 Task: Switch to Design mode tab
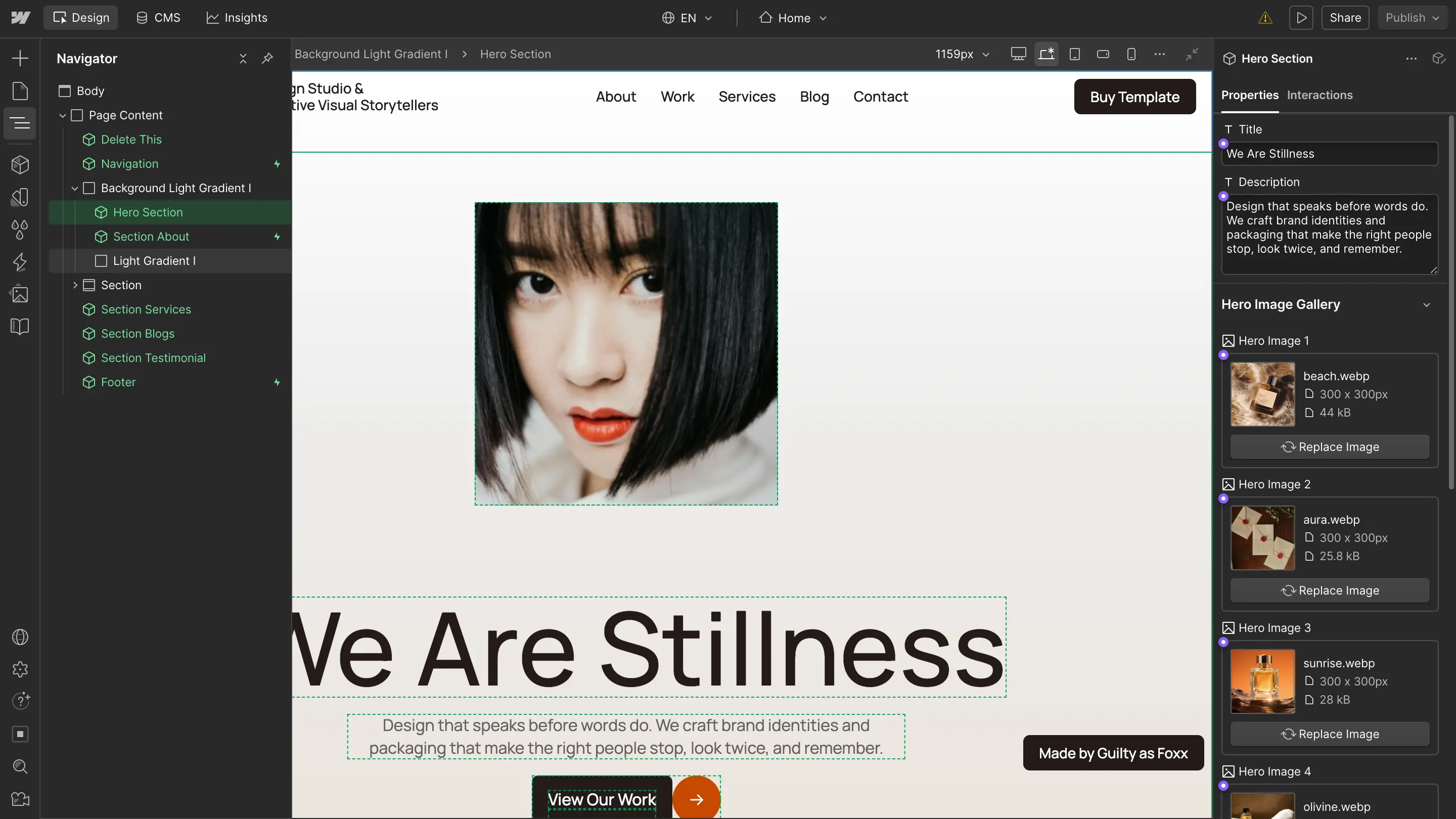(x=81, y=18)
